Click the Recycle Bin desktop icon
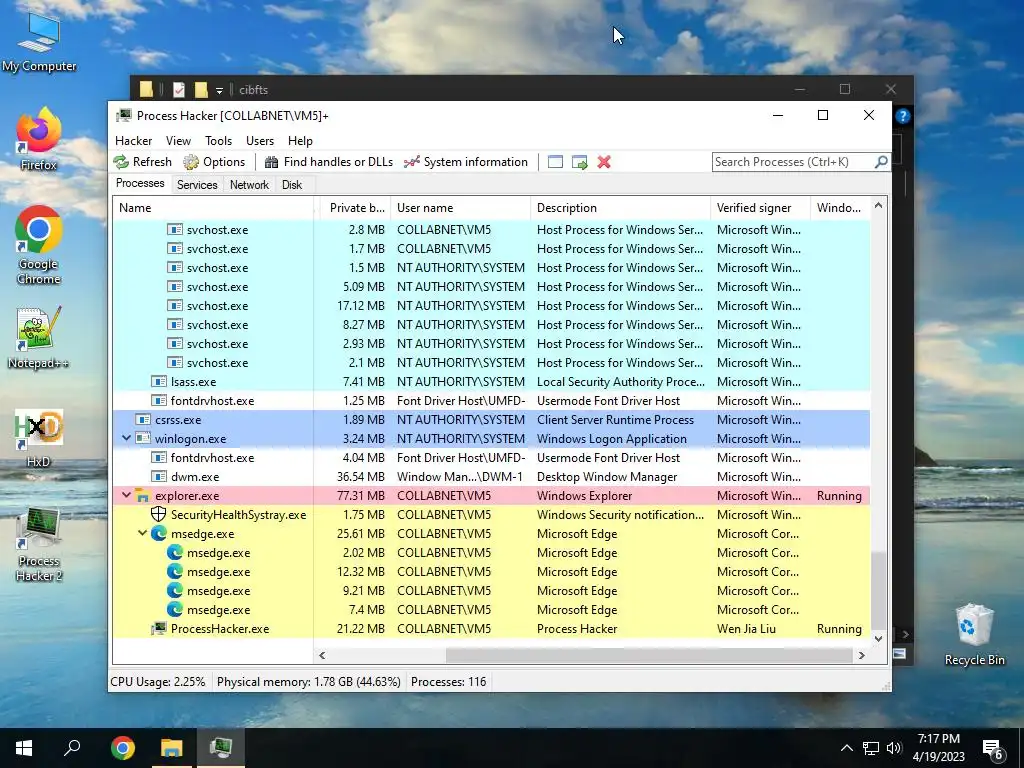The width and height of the screenshot is (1024, 768). (974, 634)
